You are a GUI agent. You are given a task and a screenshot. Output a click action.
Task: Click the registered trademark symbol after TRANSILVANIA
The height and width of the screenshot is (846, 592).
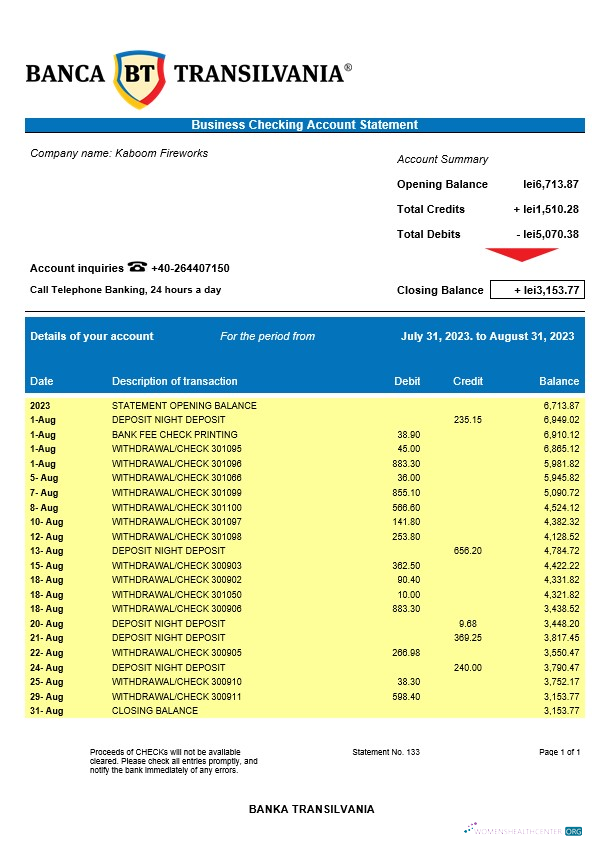point(348,67)
